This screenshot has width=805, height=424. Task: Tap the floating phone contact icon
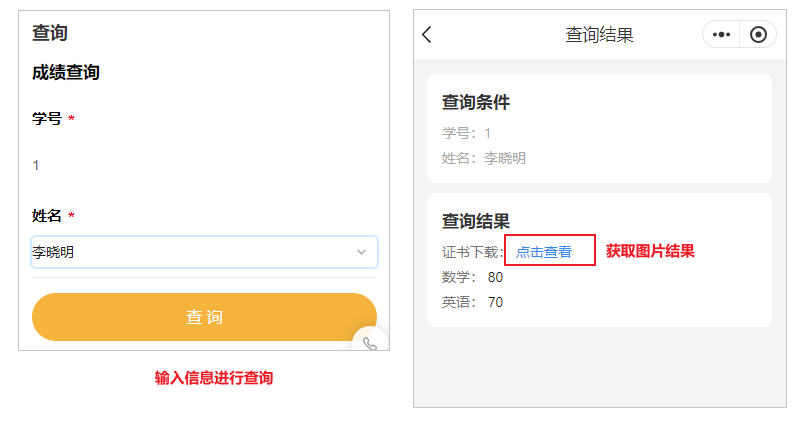pyautogui.click(x=370, y=343)
